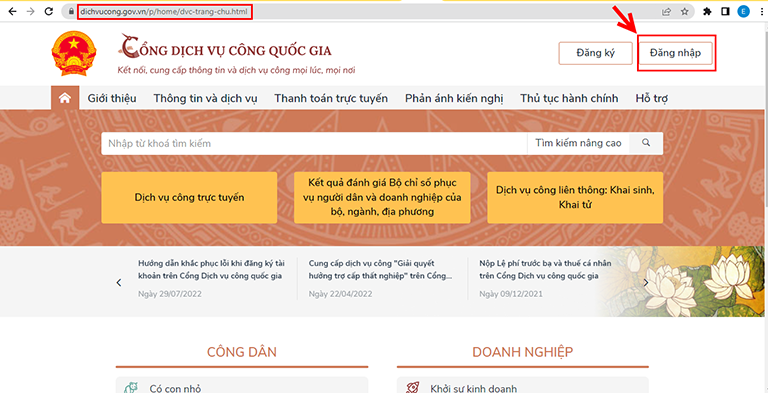Click the browser back arrow

(x=12, y=11)
